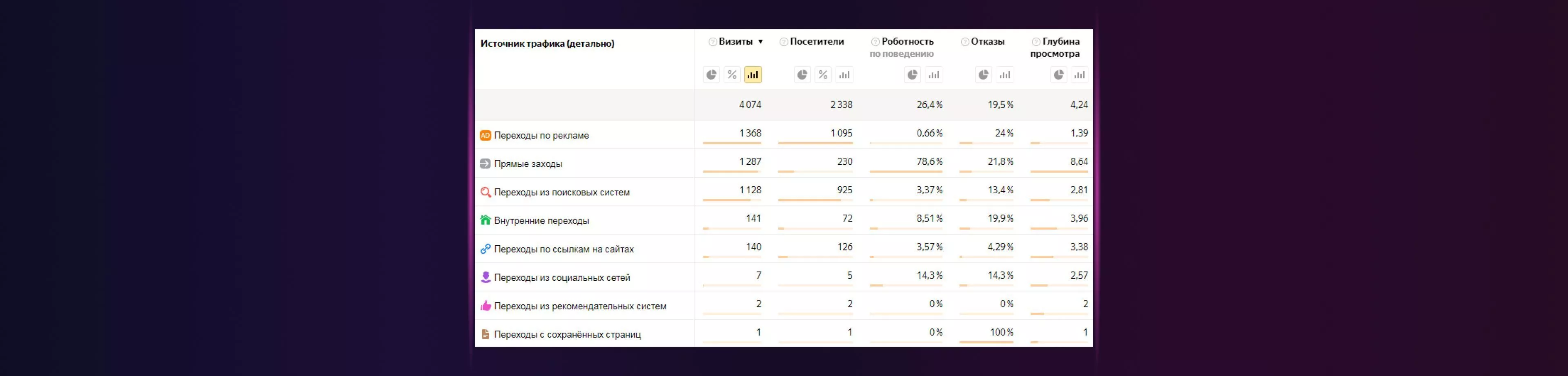Click magnifier icon for Переходы из поисковых систем

click(485, 192)
